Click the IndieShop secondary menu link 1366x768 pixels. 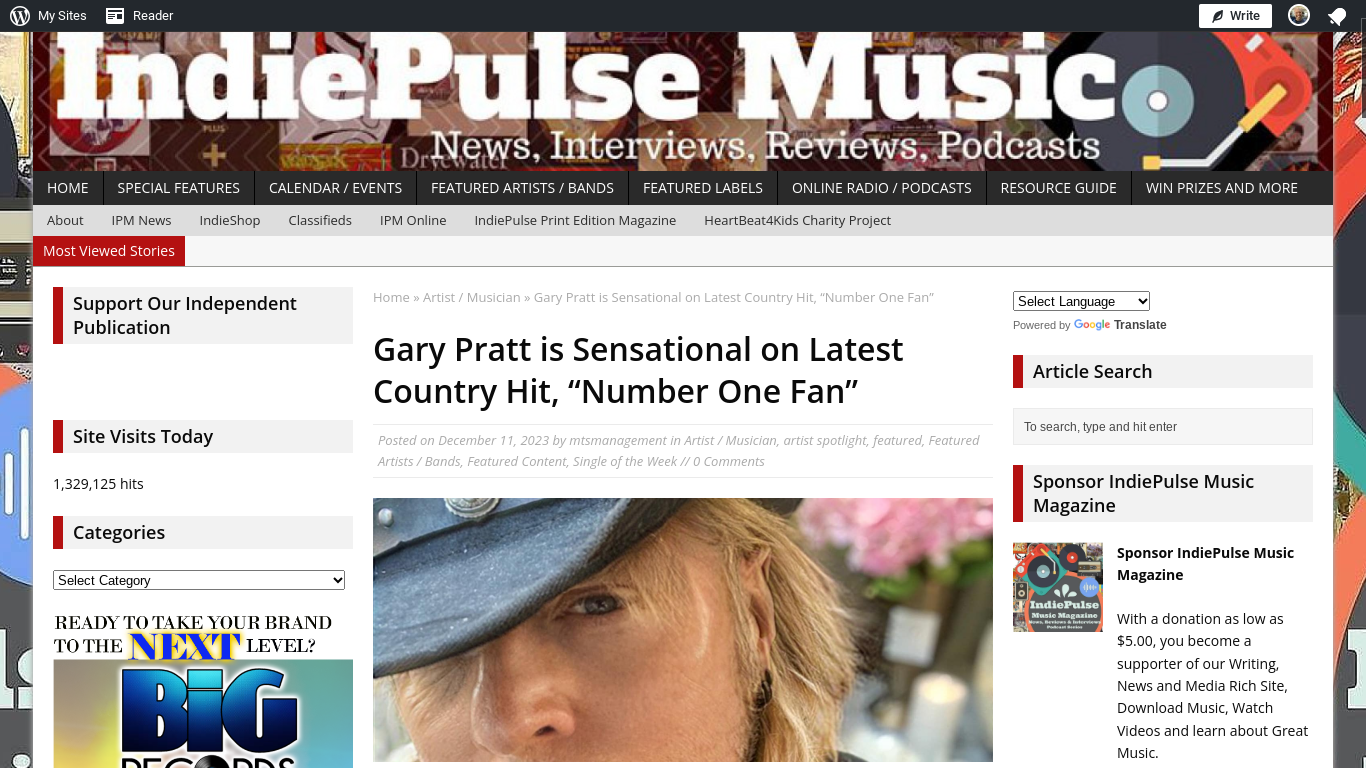click(x=230, y=220)
